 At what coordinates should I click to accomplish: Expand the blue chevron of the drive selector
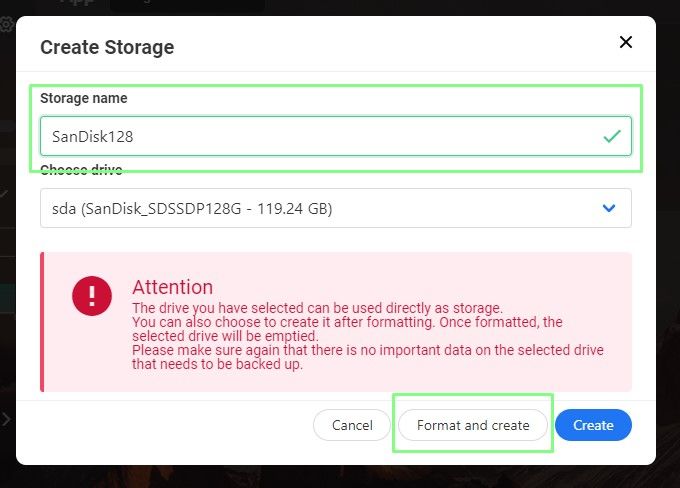[609, 208]
